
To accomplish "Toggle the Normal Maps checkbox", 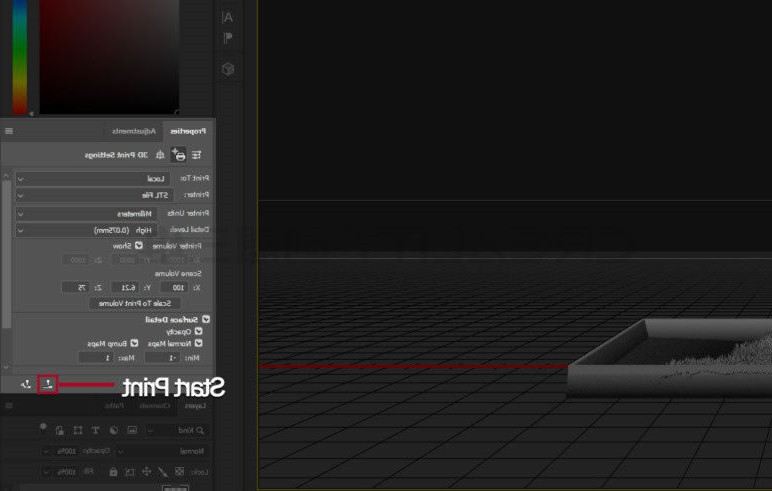I will coord(198,343).
